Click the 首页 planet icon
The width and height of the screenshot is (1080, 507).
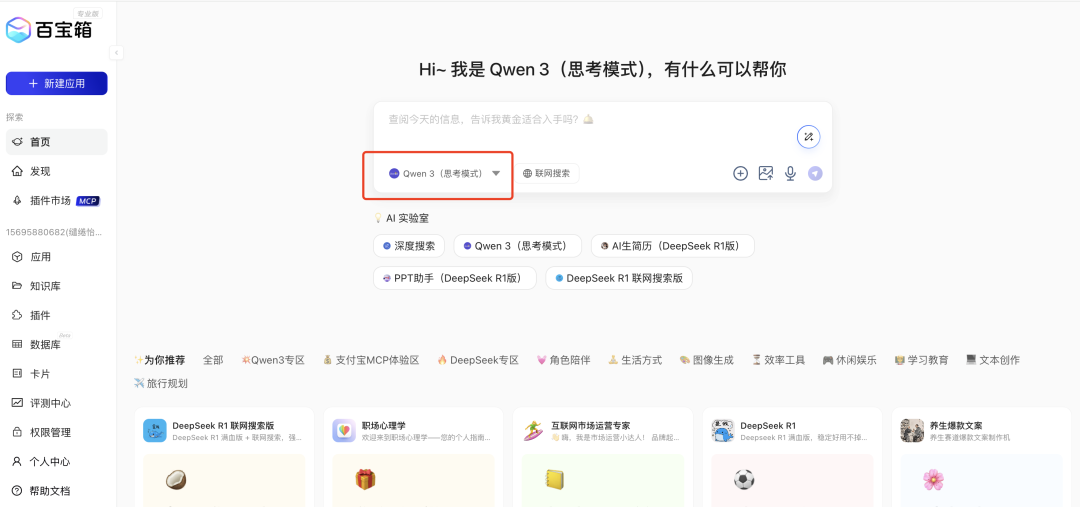click(17, 142)
